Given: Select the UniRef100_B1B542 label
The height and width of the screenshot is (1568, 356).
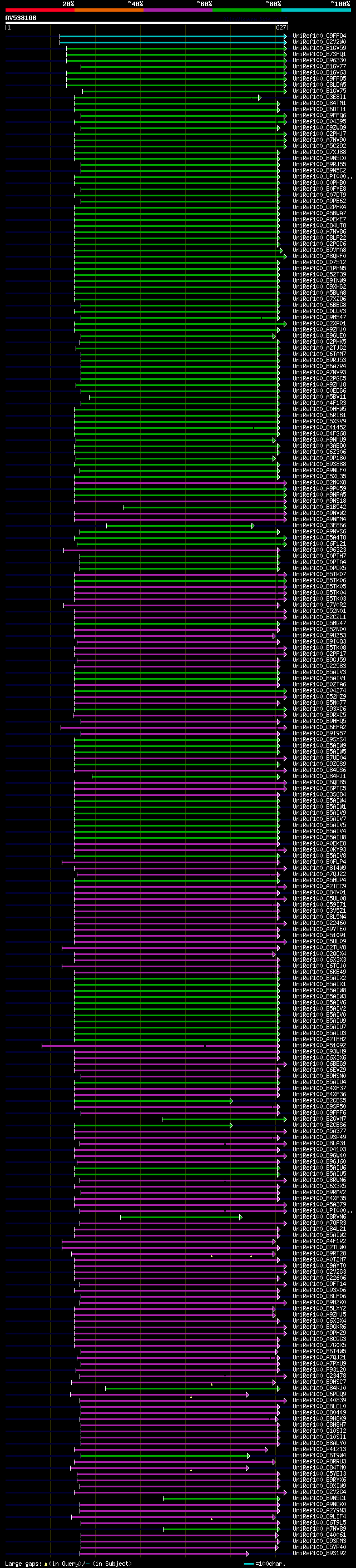Looking at the screenshot, I should click(319, 507).
